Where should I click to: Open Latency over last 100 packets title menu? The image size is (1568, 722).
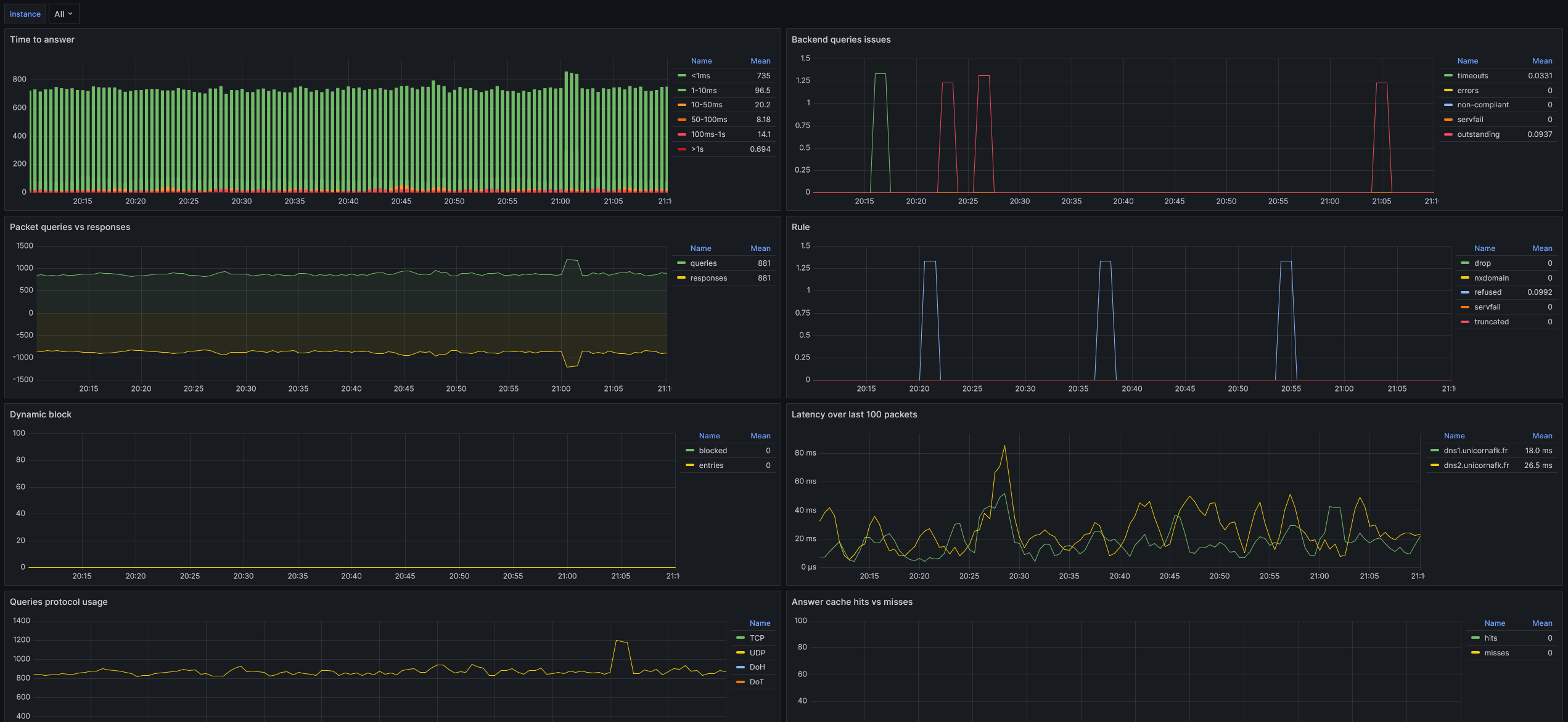(854, 414)
